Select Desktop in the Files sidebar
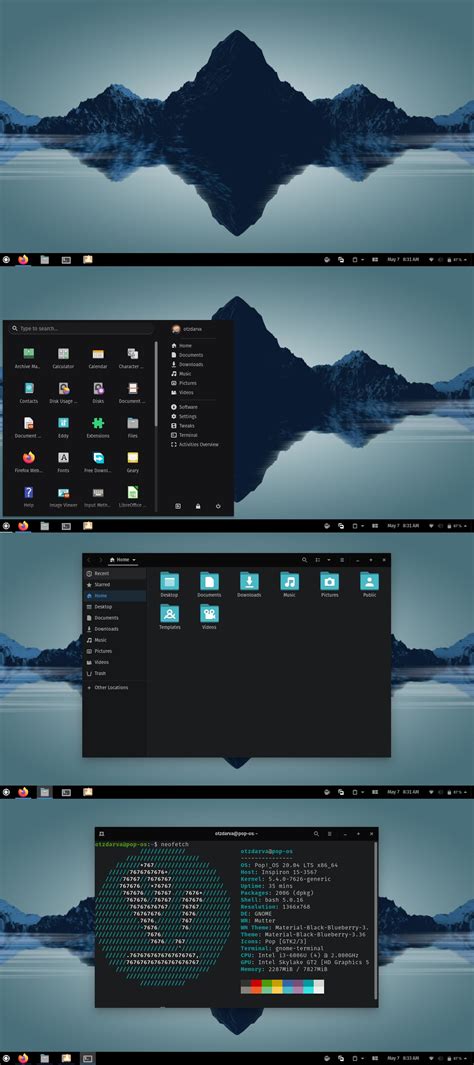 click(115, 607)
